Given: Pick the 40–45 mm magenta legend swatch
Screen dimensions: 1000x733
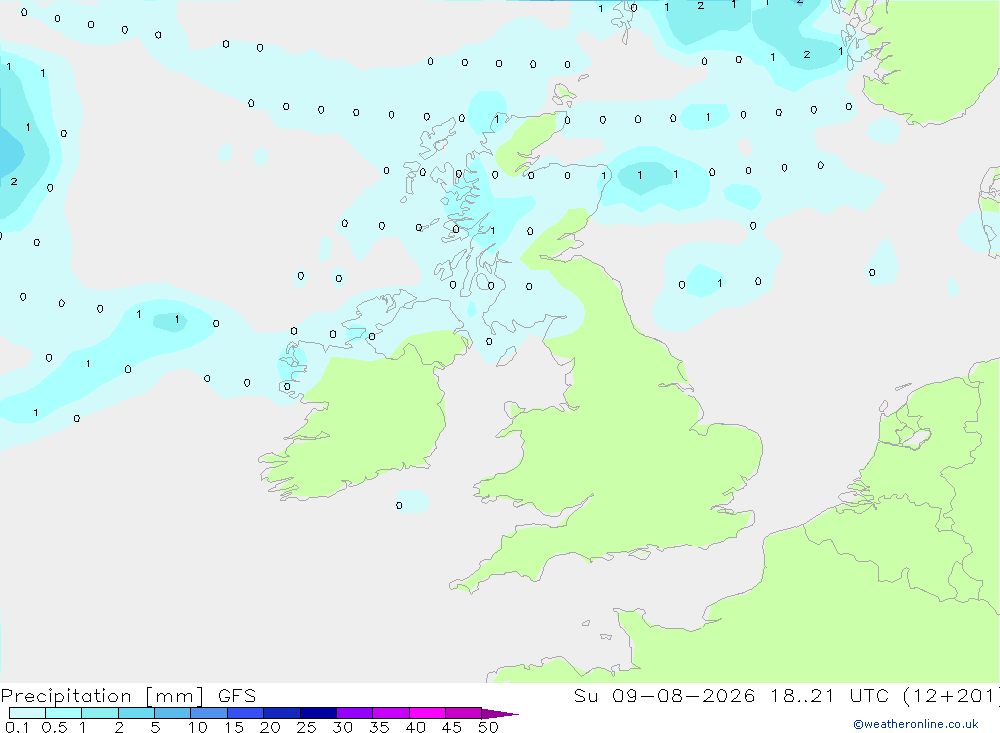Looking at the screenshot, I should click(x=427, y=713).
